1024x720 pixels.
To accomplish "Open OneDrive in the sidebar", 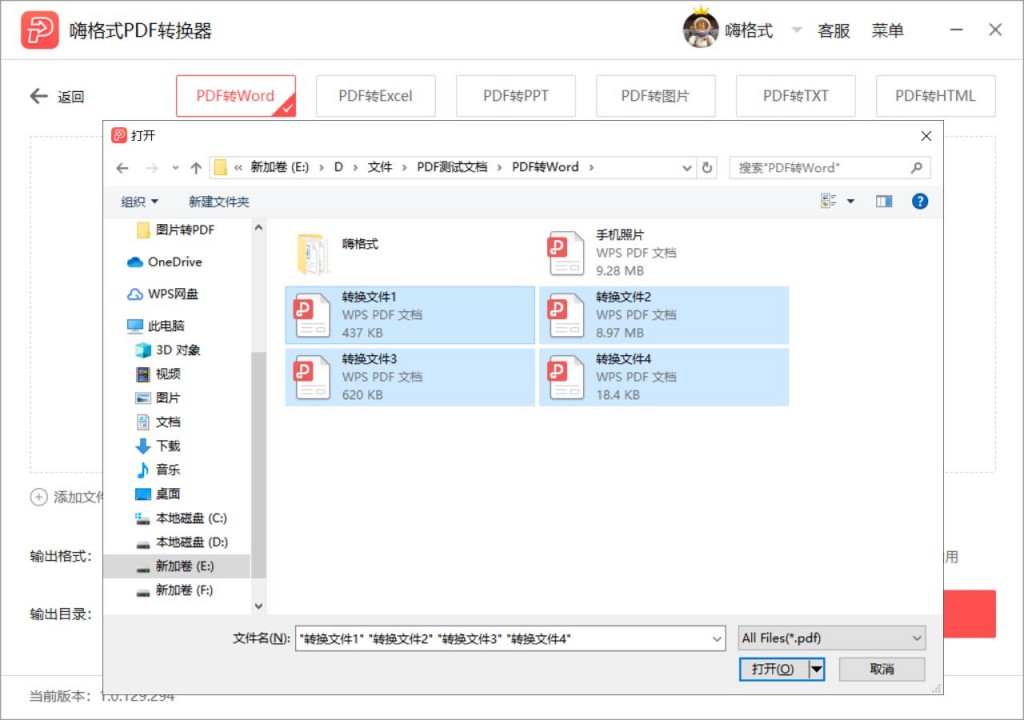I will pos(165,261).
